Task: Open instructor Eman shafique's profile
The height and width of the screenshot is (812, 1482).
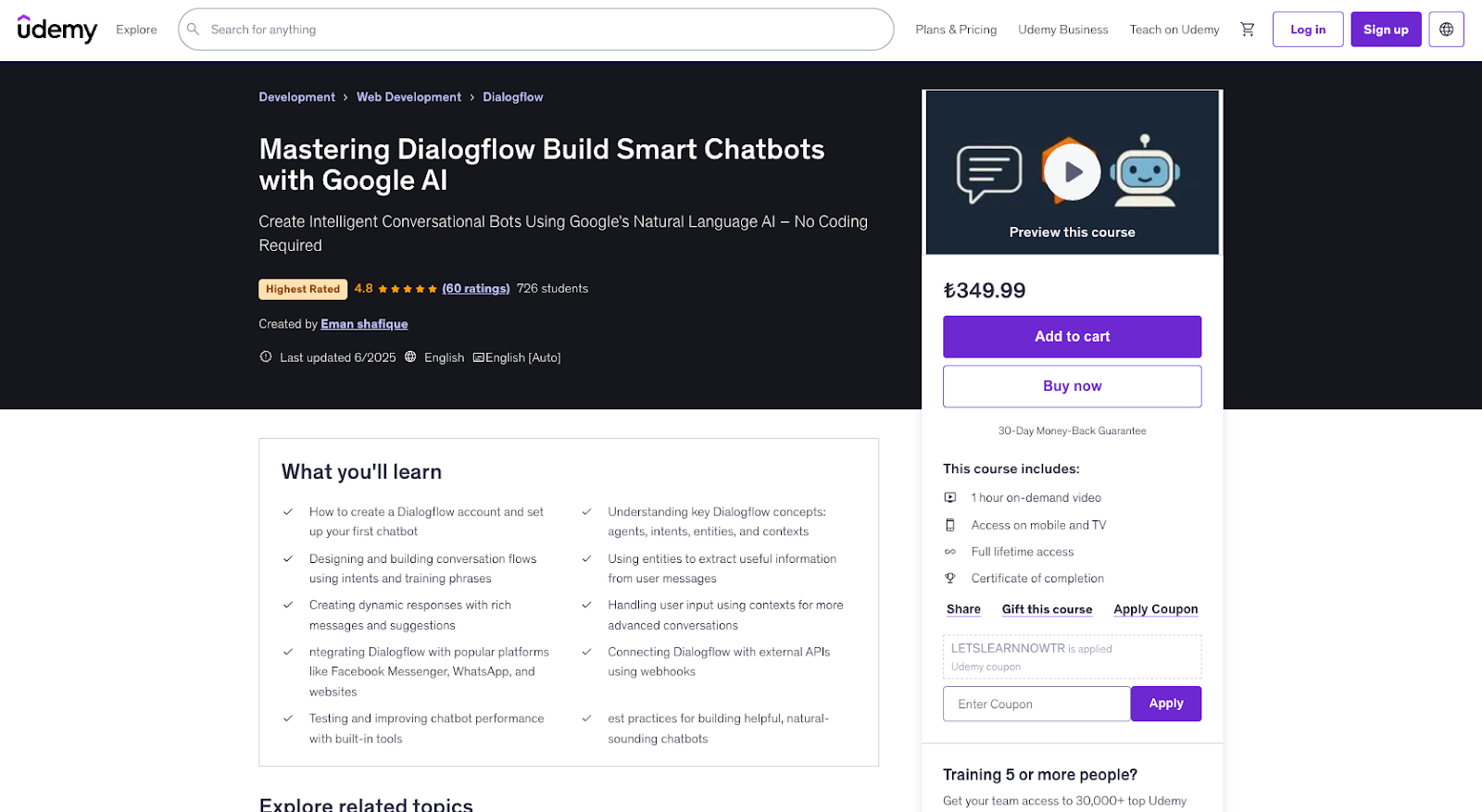Action: tap(364, 324)
